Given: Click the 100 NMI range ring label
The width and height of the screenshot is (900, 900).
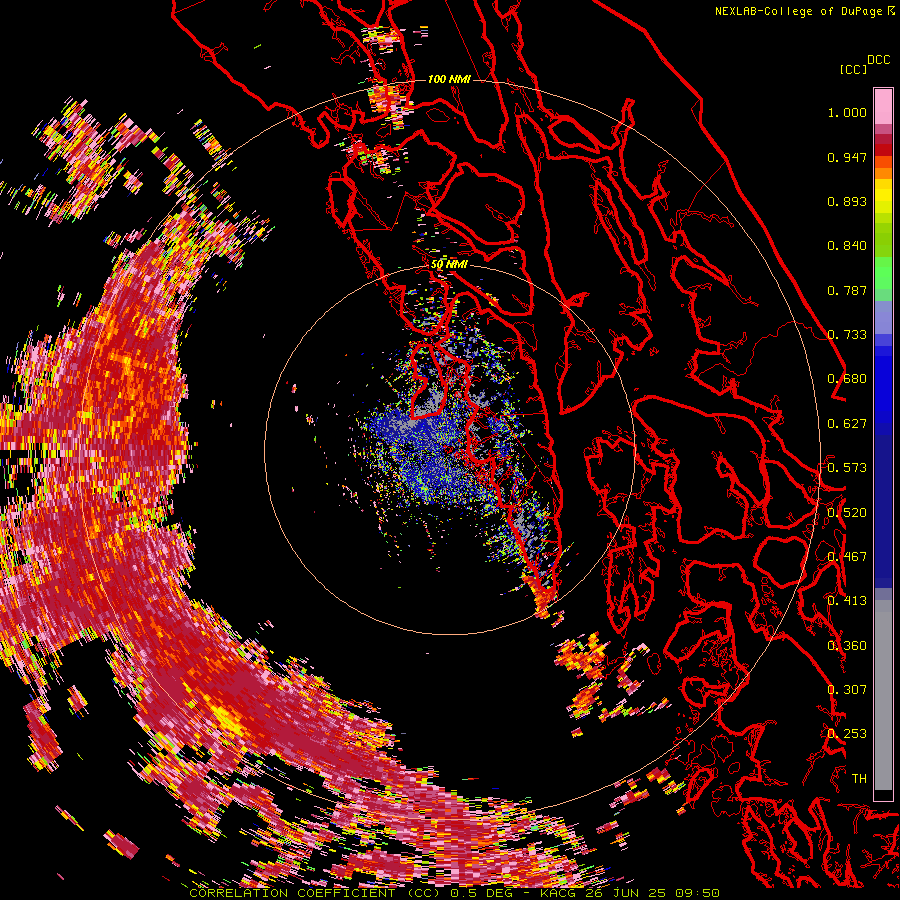Looking at the screenshot, I should tap(449, 79).
